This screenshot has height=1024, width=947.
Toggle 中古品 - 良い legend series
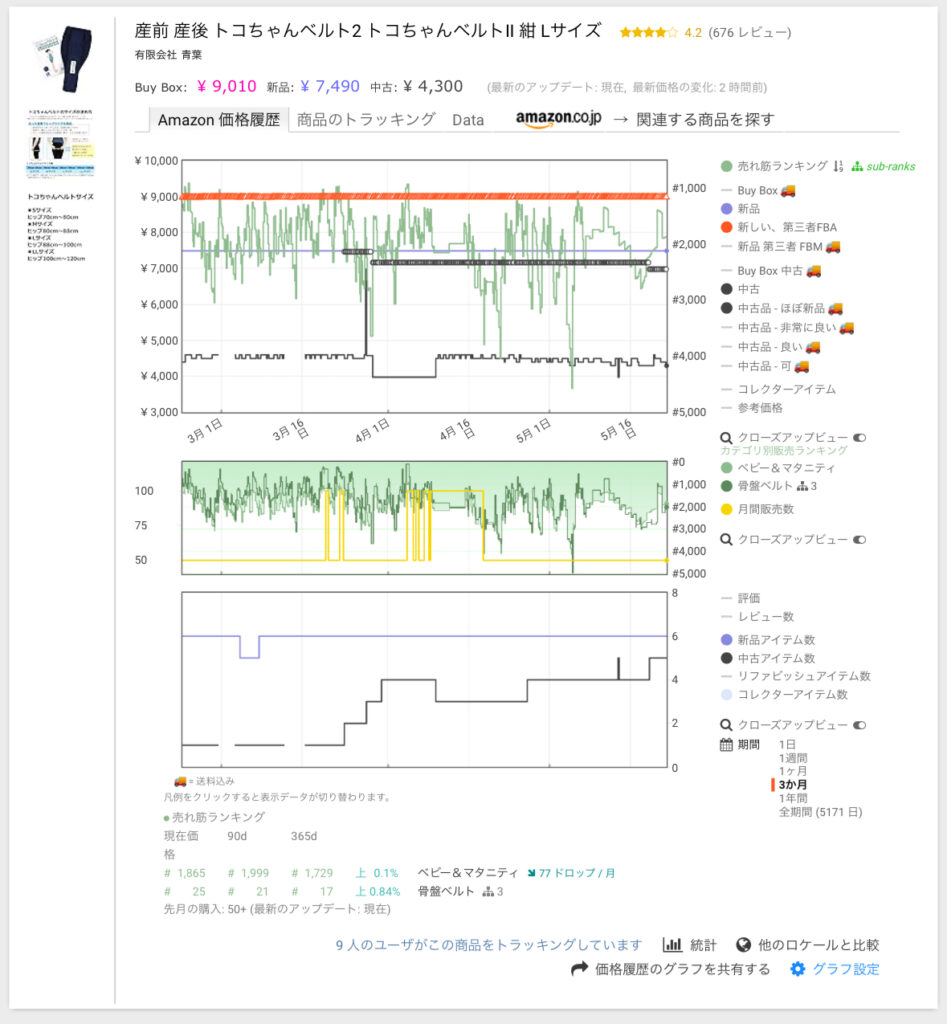(x=771, y=347)
